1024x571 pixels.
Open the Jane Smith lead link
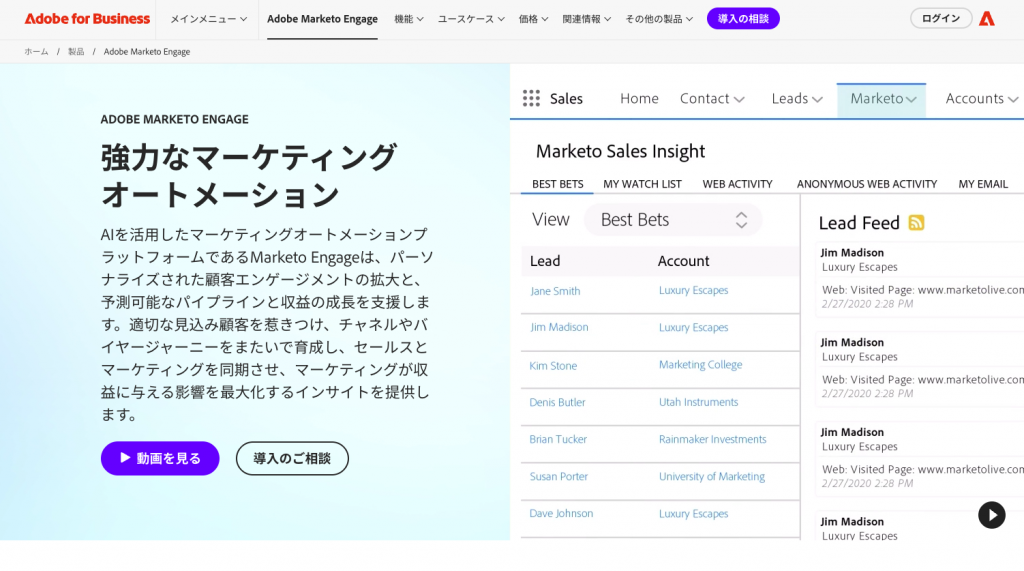[555, 291]
